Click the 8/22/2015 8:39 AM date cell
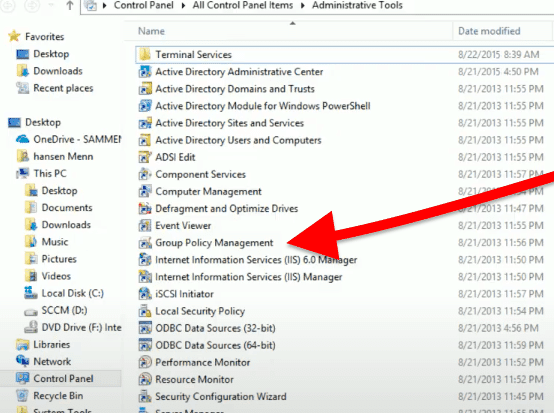Viewport: 554px width, 413px height. point(499,54)
